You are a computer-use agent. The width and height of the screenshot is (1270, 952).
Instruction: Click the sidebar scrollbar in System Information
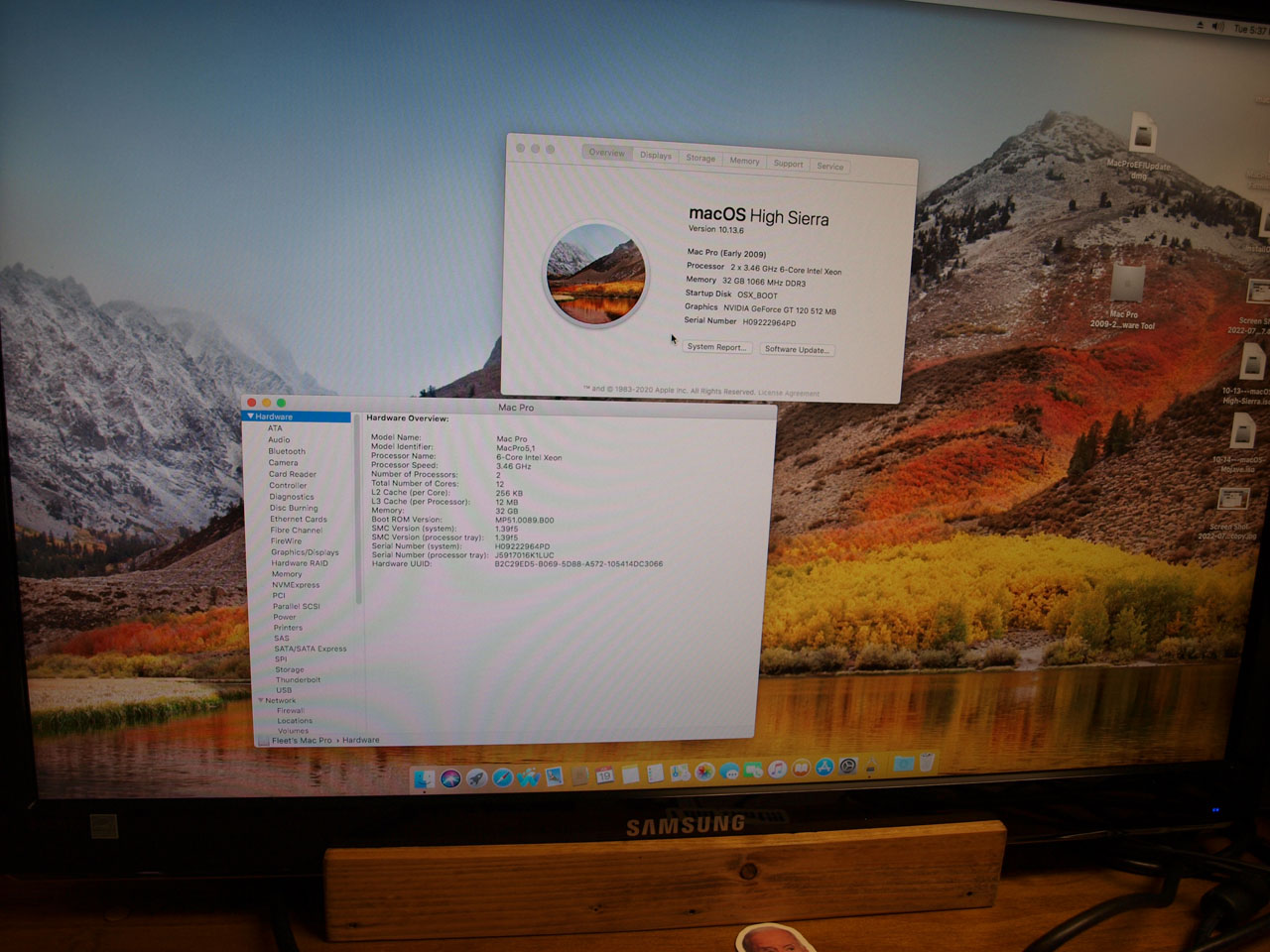[x=357, y=508]
